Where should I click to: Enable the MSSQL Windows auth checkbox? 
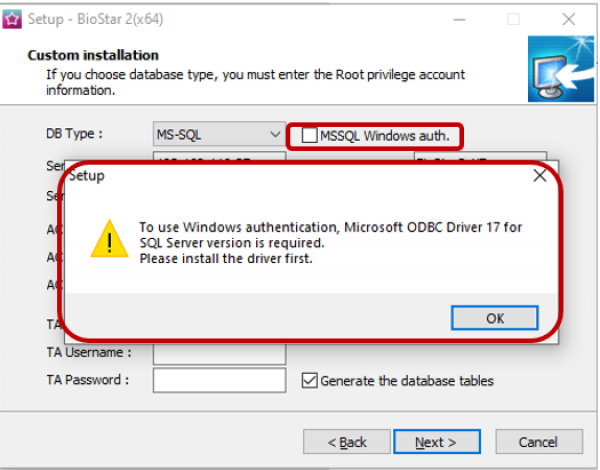coord(310,135)
